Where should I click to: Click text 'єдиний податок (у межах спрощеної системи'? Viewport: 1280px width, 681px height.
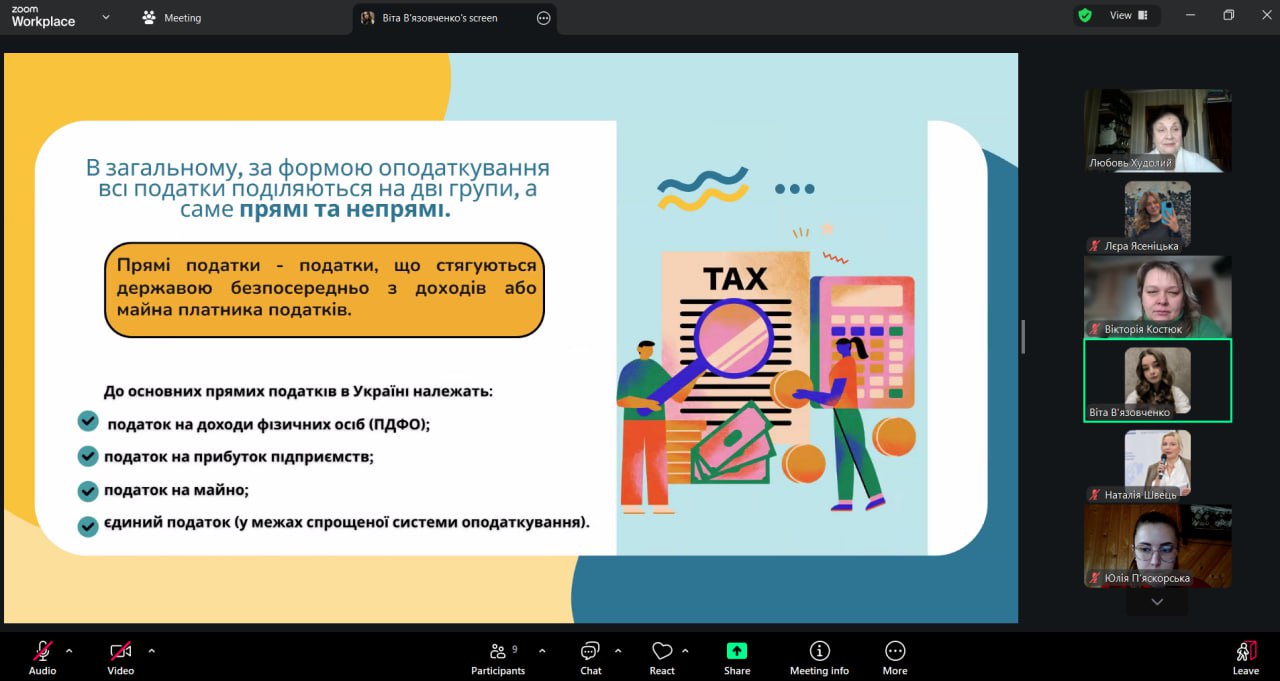(x=346, y=522)
